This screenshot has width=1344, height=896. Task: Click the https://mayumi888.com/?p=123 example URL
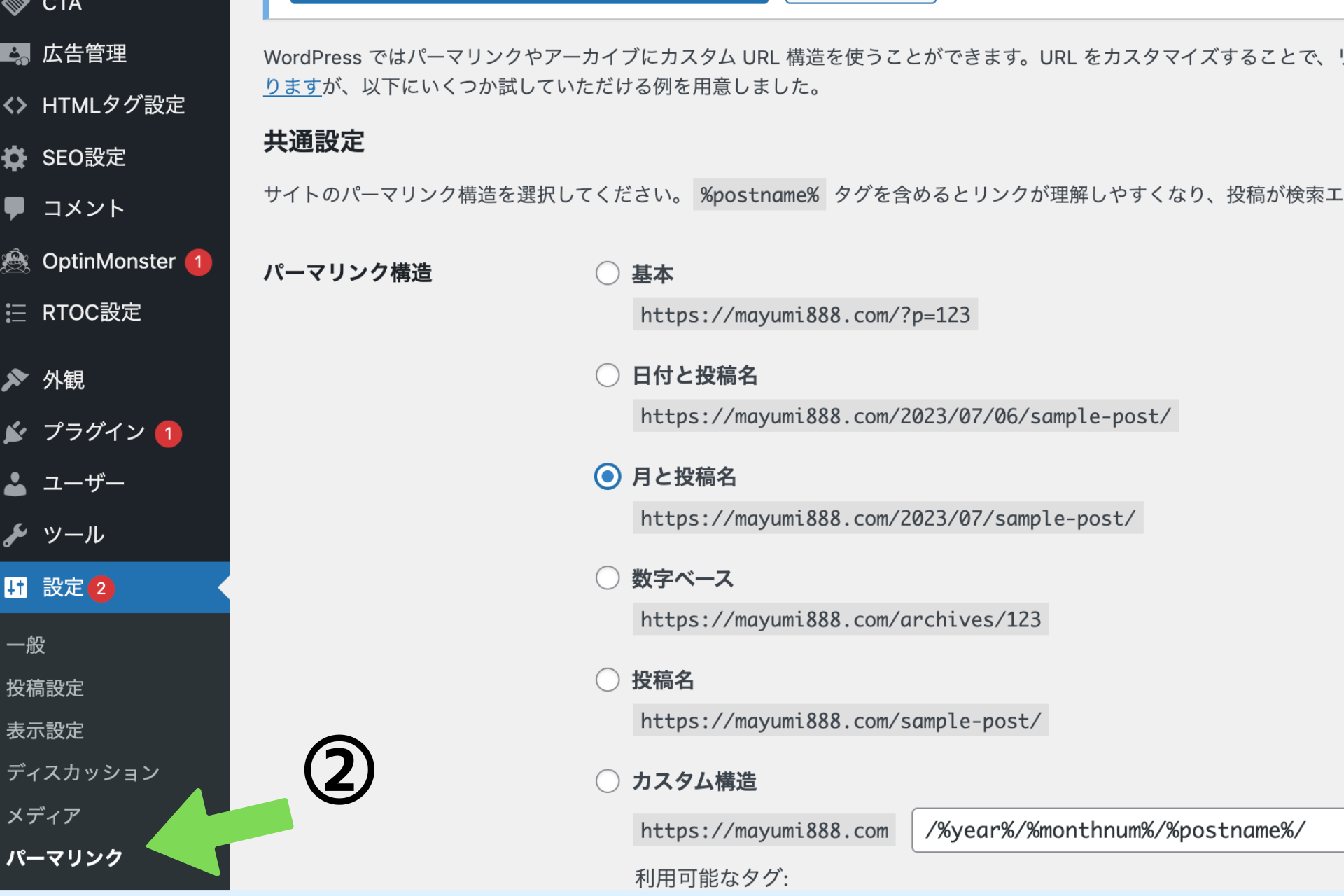(x=805, y=315)
